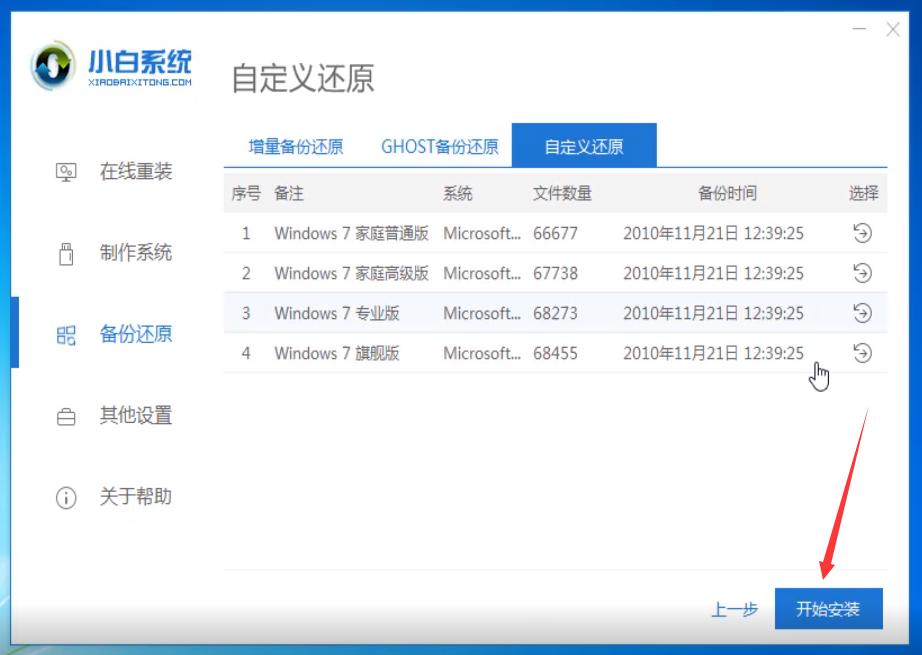
Task: Switch to the 增量备份还原 tab
Action: [297, 146]
